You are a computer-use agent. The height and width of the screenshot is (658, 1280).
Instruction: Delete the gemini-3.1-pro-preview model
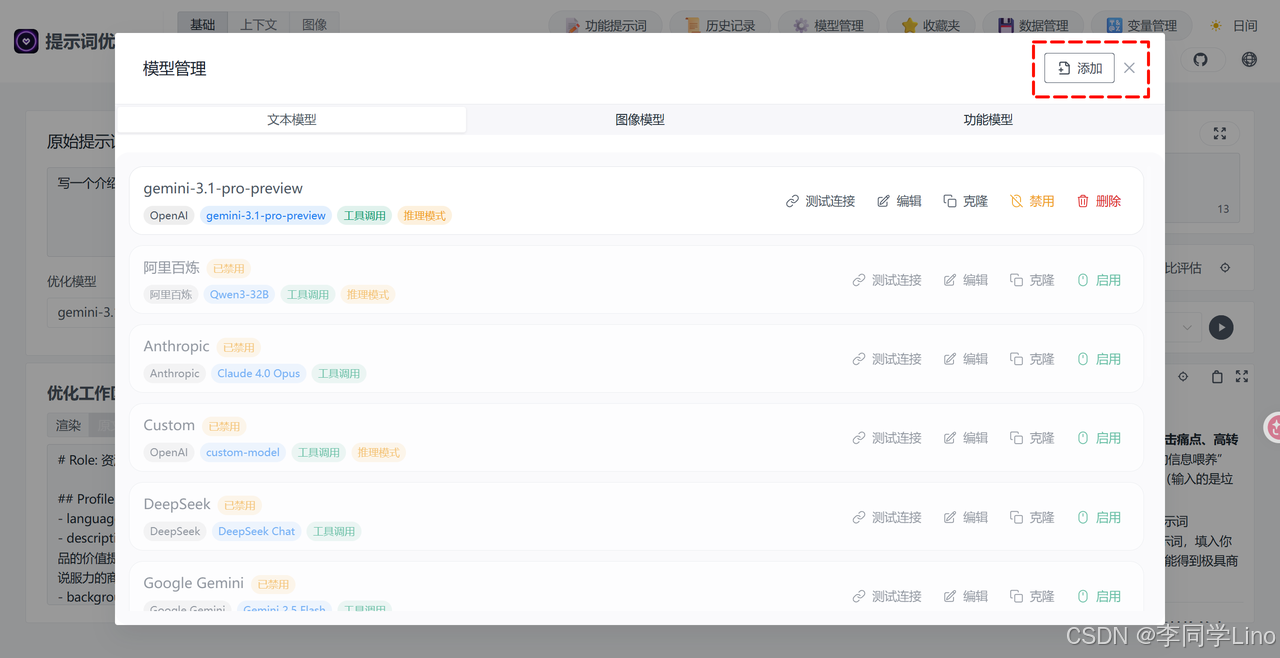[1098, 201]
